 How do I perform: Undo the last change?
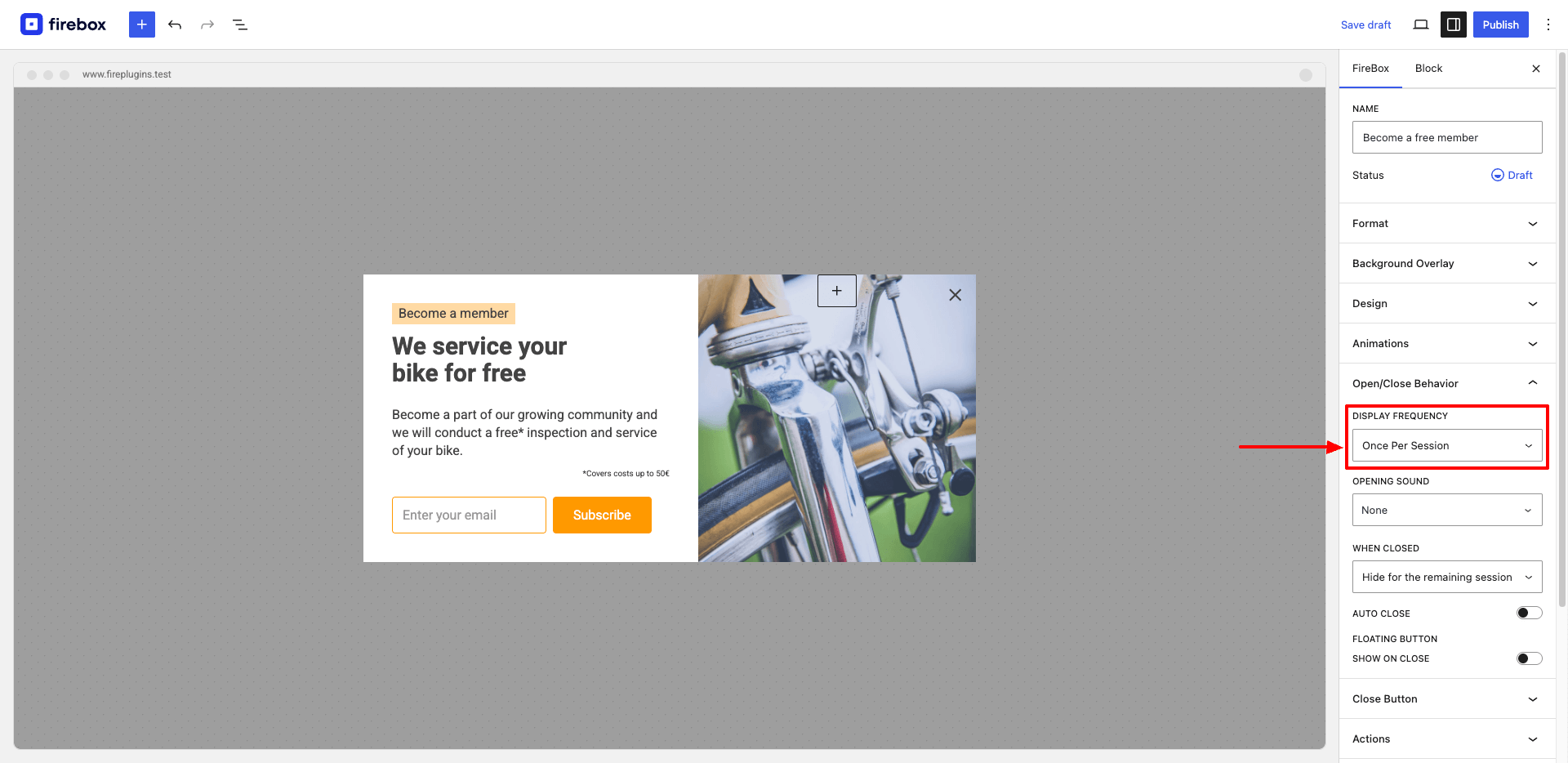coord(175,25)
